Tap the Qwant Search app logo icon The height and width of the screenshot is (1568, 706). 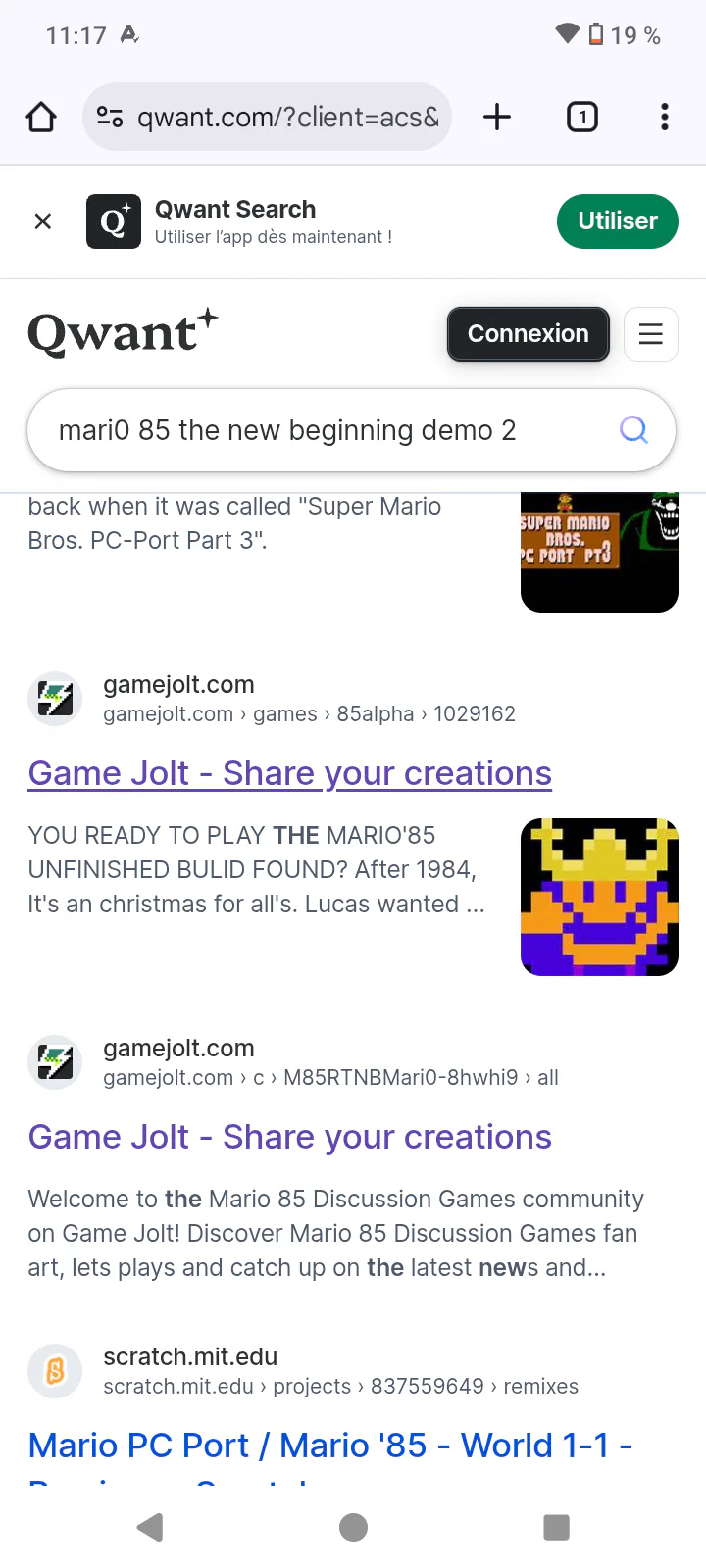(114, 221)
